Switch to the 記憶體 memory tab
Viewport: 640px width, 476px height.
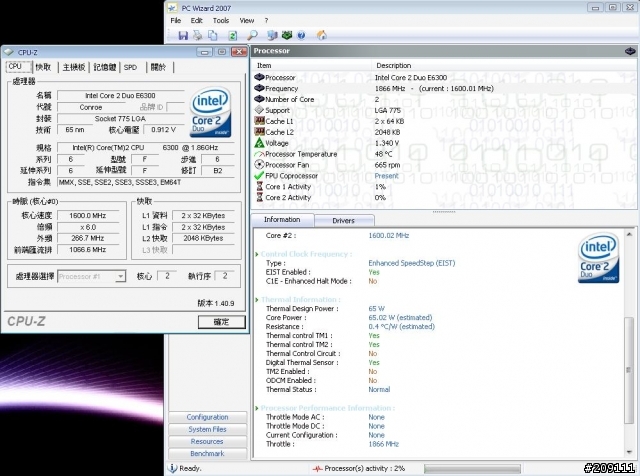[x=105, y=67]
